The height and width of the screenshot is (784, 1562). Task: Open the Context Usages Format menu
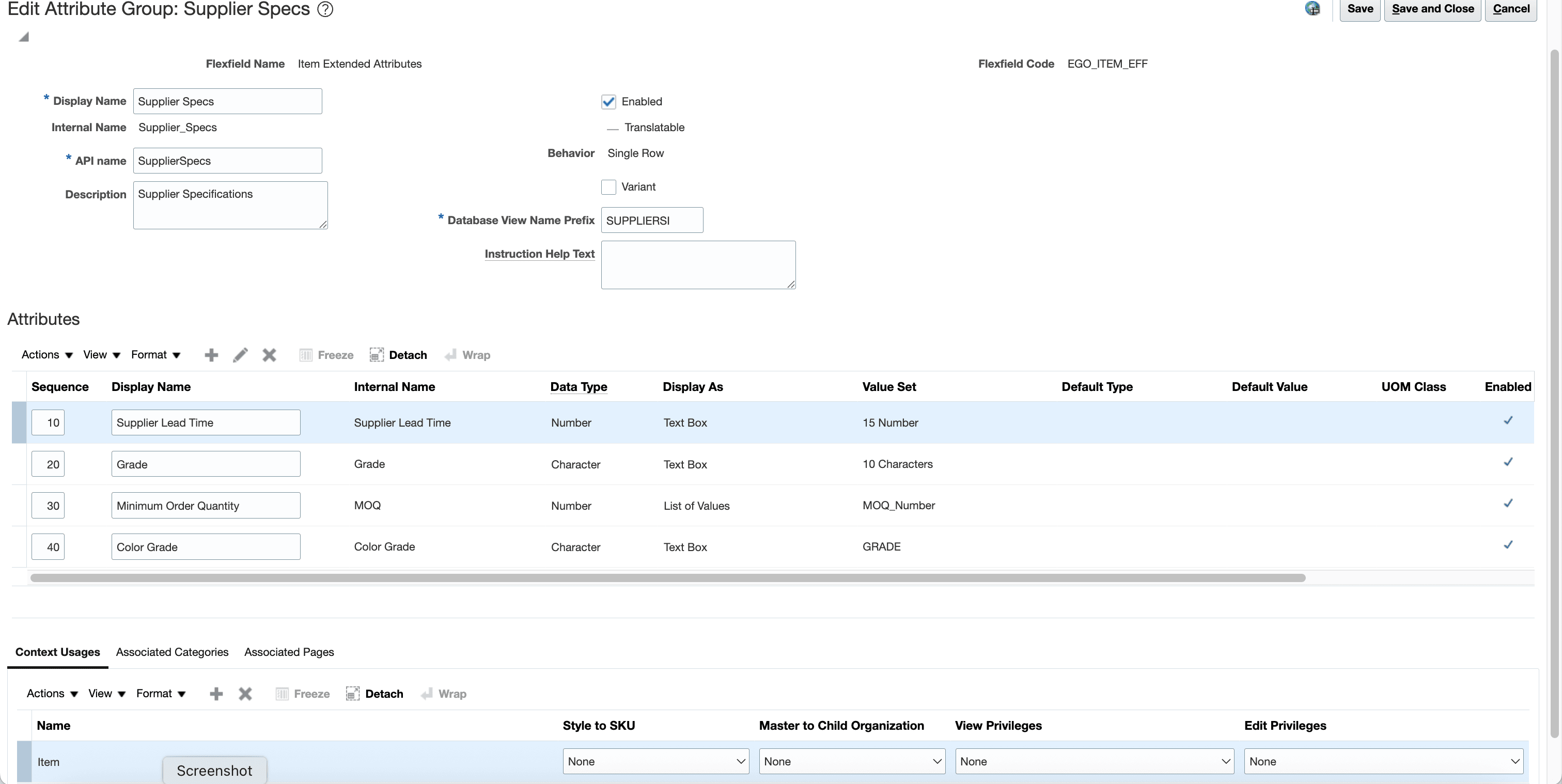coord(161,694)
